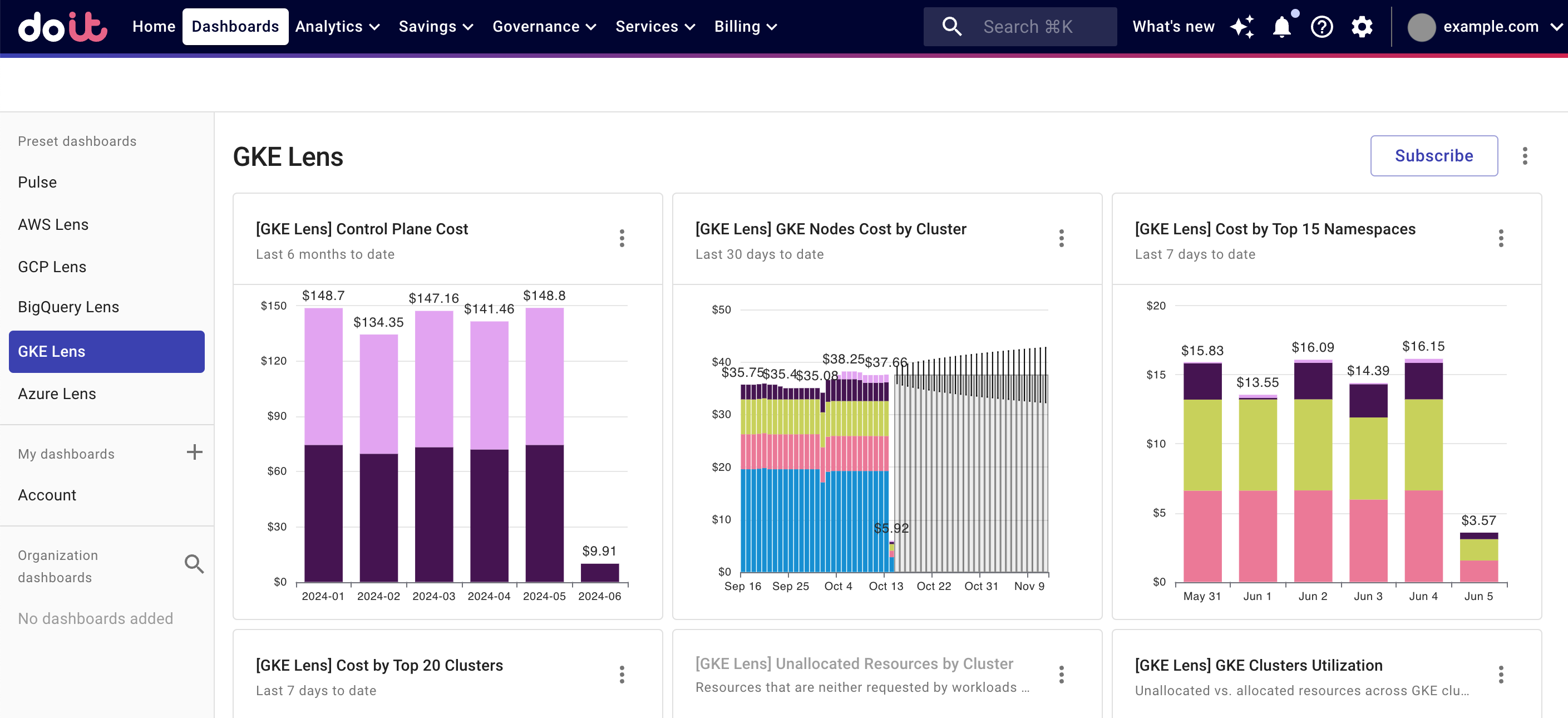The width and height of the screenshot is (1568, 718).
Task: Open Control Plane Cost report title
Action: click(362, 229)
